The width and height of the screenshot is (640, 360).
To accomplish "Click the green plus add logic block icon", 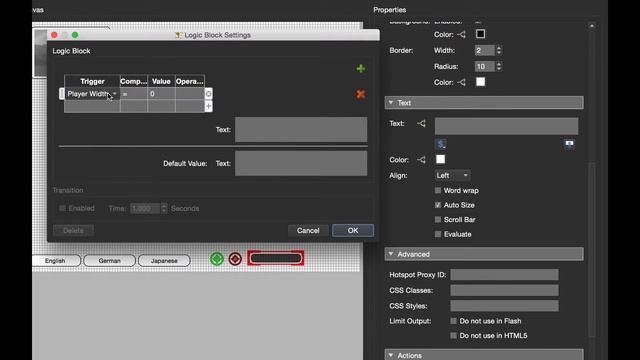I will point(360,69).
